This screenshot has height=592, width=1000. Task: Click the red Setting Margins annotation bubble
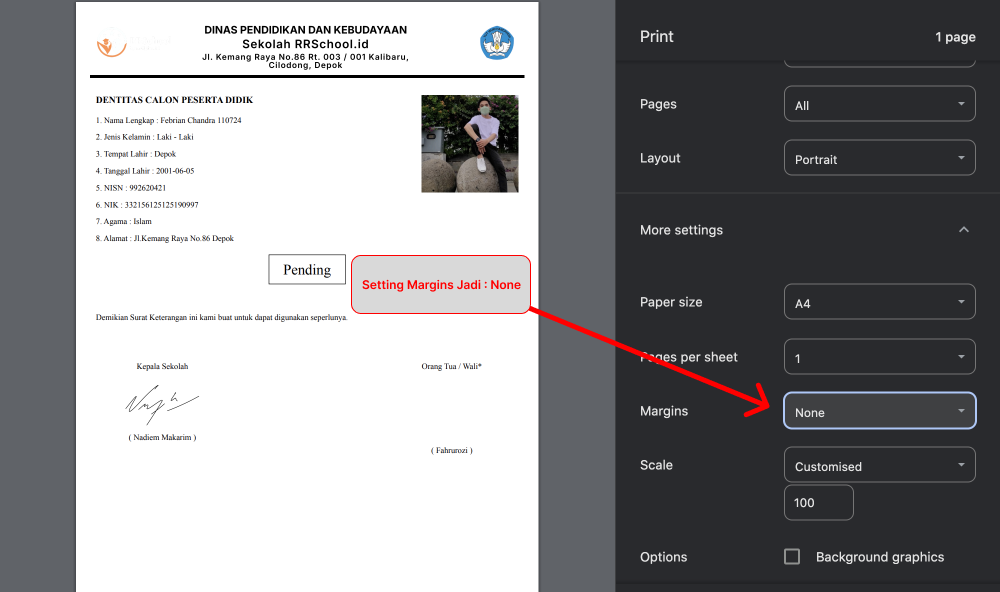point(440,284)
